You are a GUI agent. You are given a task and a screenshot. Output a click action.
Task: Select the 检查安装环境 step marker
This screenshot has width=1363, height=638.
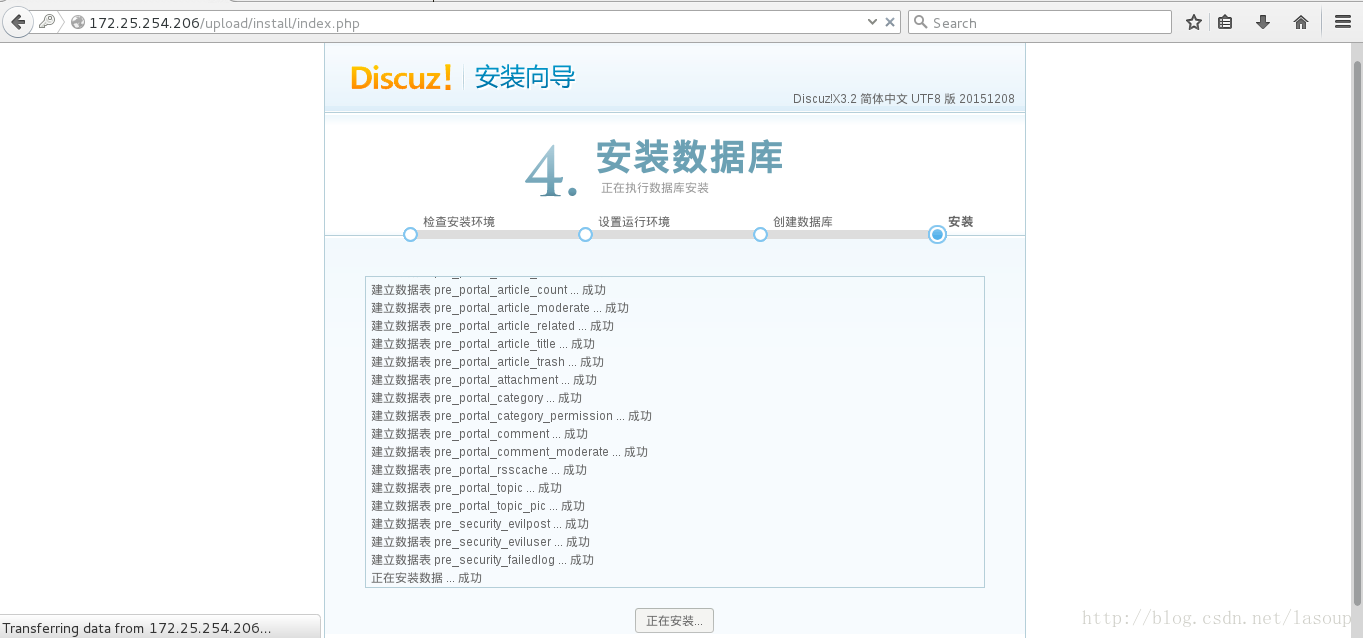coord(410,234)
